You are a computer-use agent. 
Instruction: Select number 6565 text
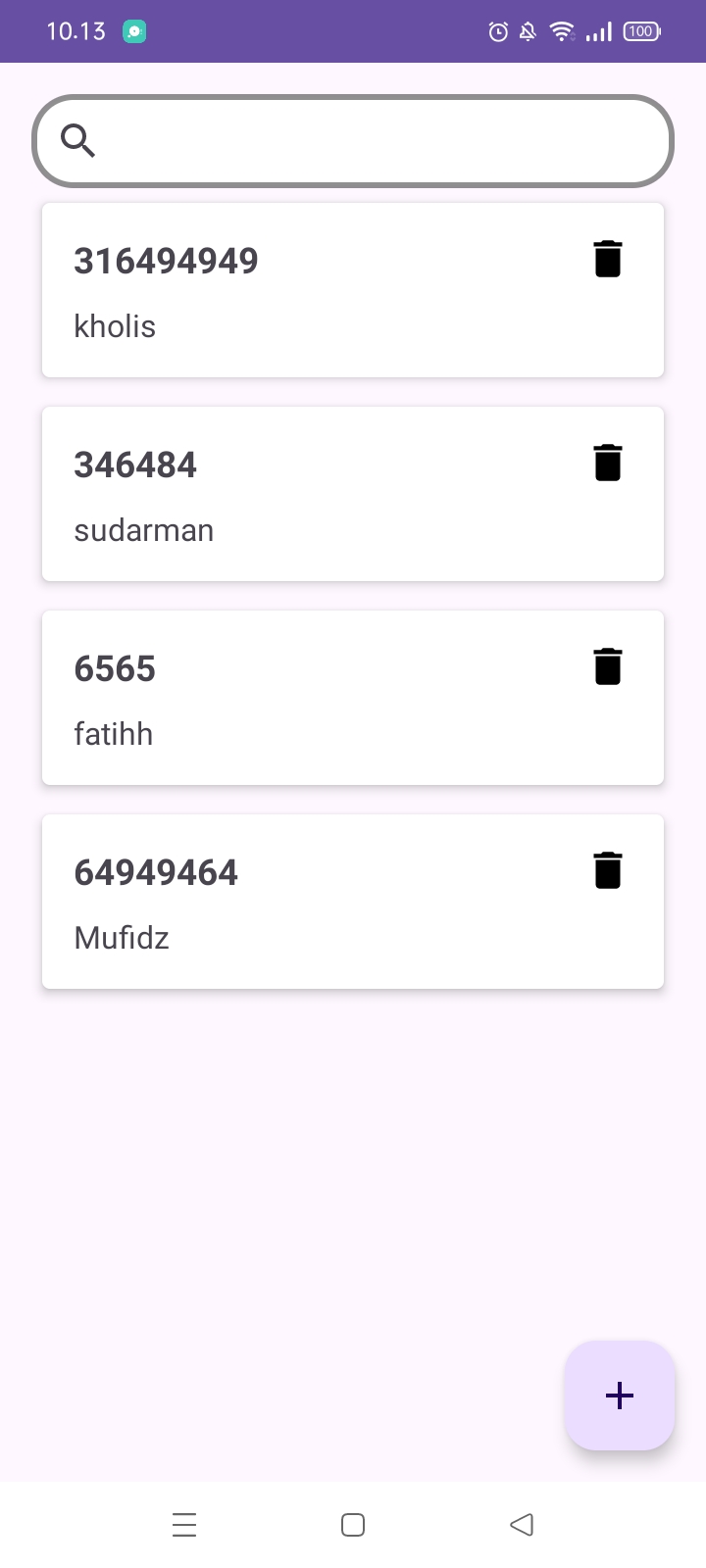(115, 668)
